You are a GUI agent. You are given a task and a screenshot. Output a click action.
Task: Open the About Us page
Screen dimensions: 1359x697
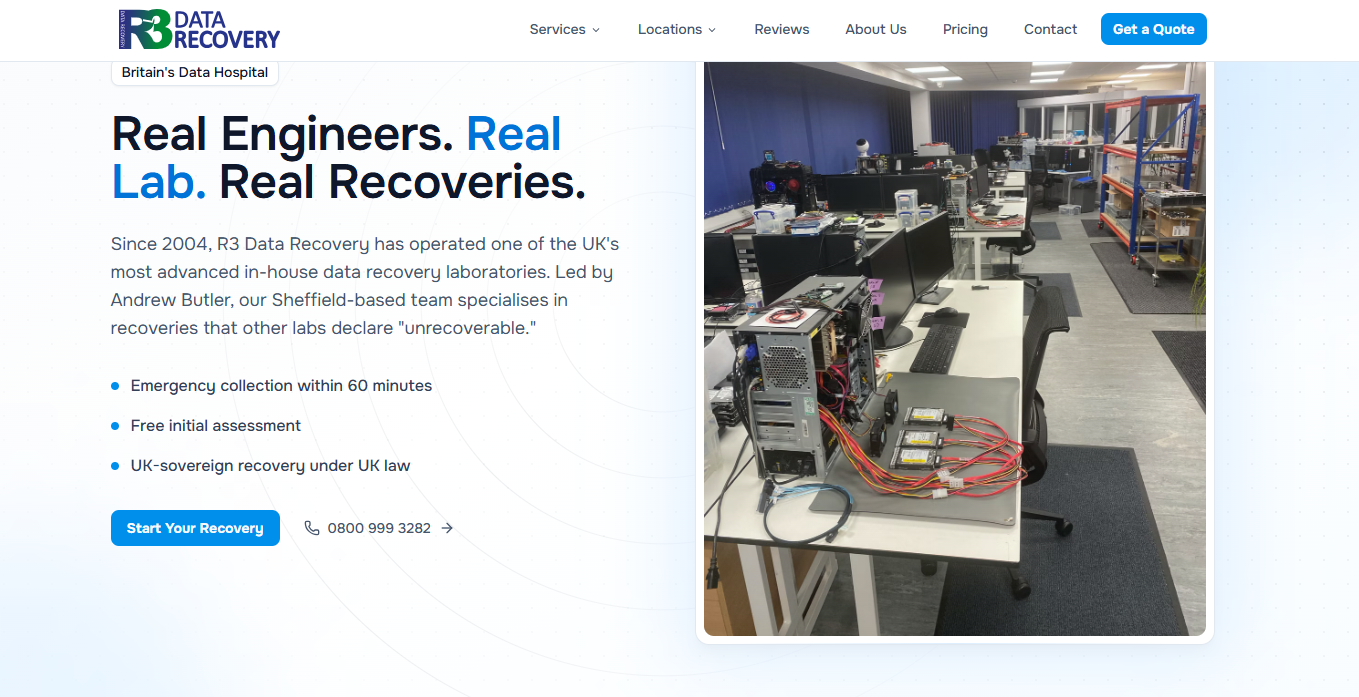pyautogui.click(x=876, y=29)
